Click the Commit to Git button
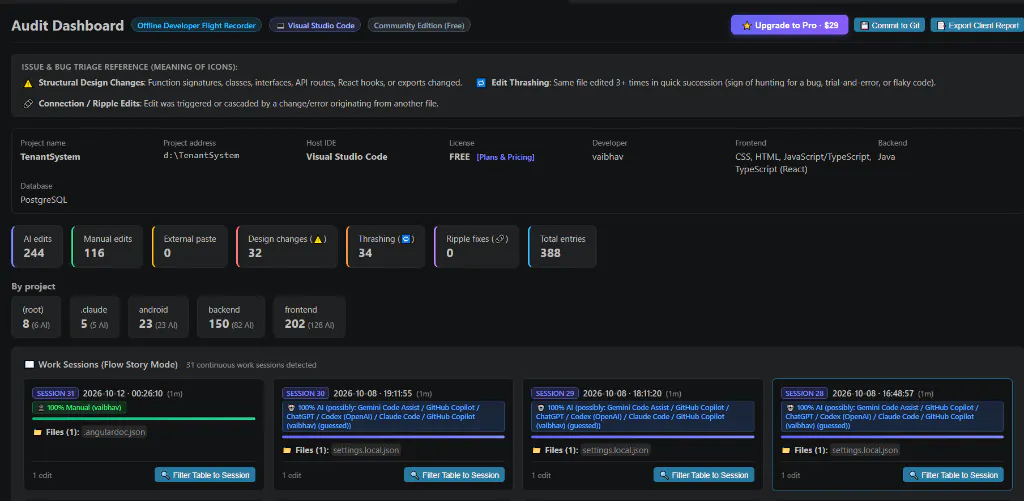 pyautogui.click(x=889, y=25)
